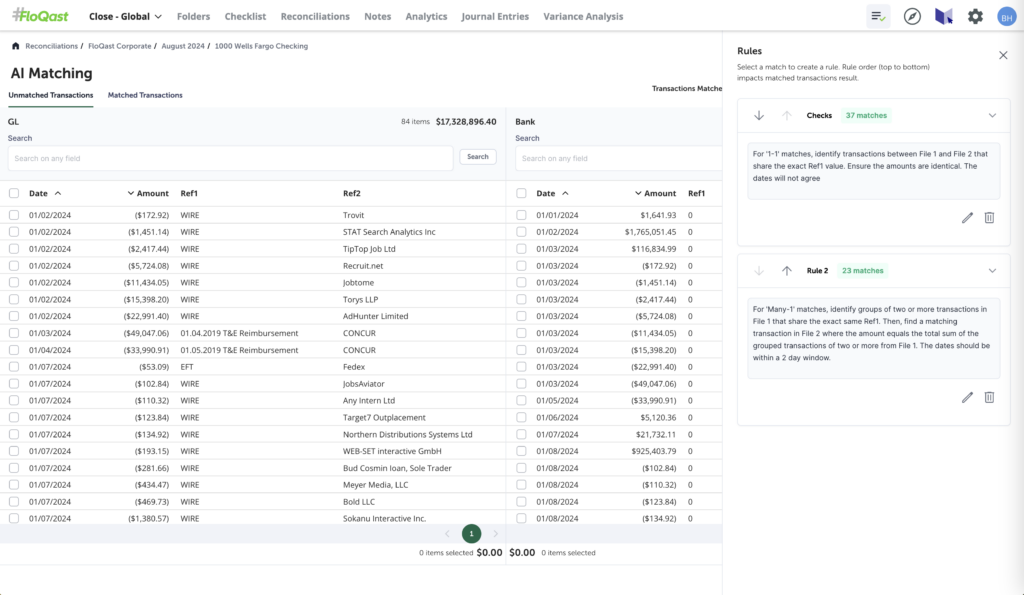This screenshot has height=595, width=1024.
Task: Check the GL row for Torys LLP
Action: click(14, 299)
